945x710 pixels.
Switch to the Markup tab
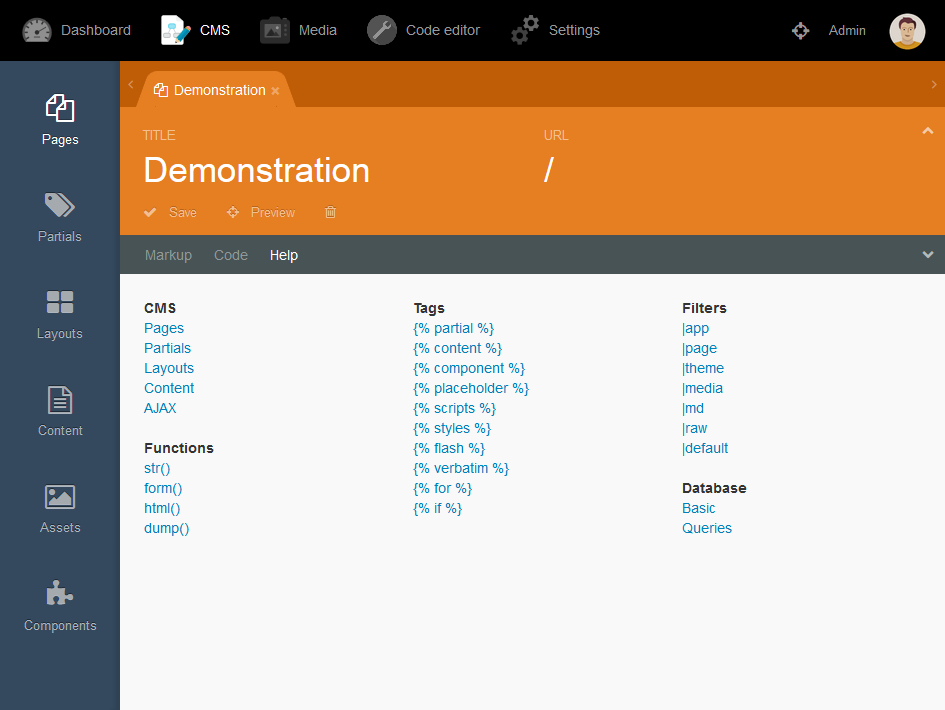point(168,255)
